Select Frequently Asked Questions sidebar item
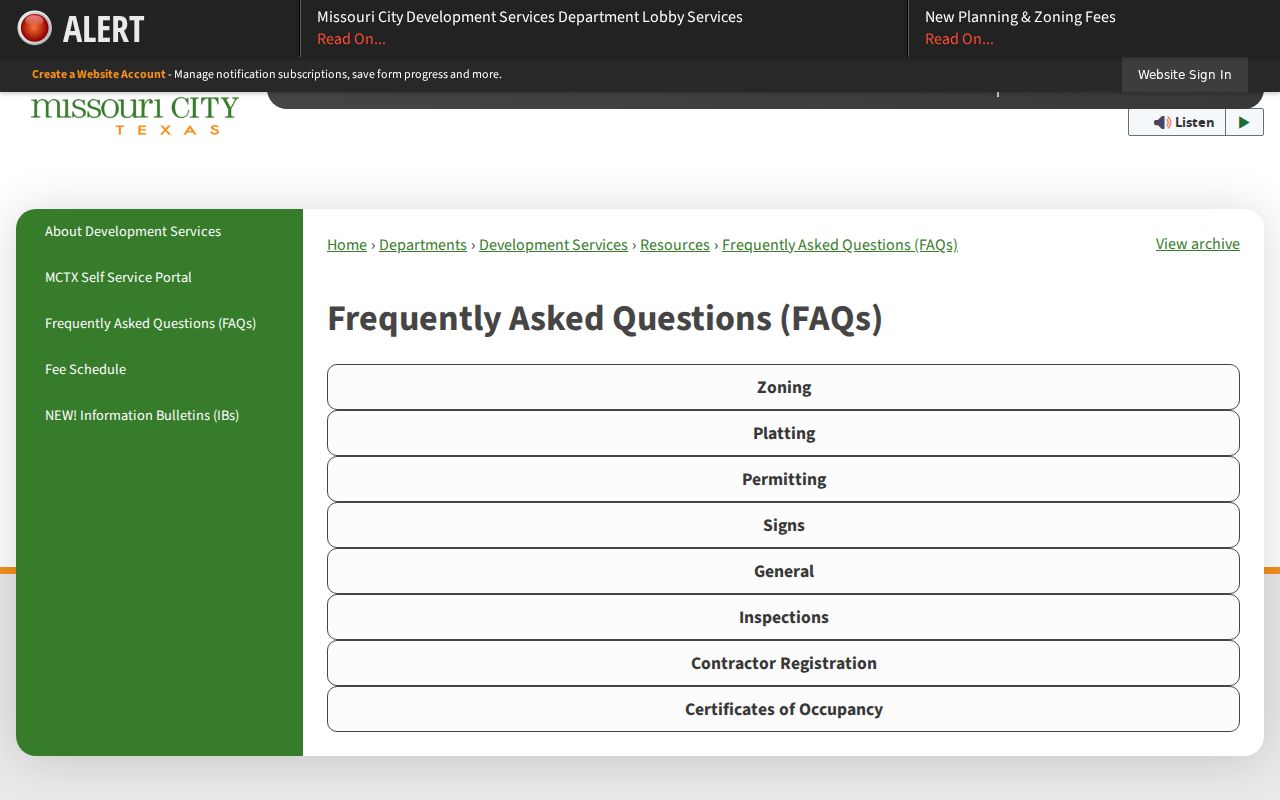The image size is (1280, 800). click(x=150, y=323)
